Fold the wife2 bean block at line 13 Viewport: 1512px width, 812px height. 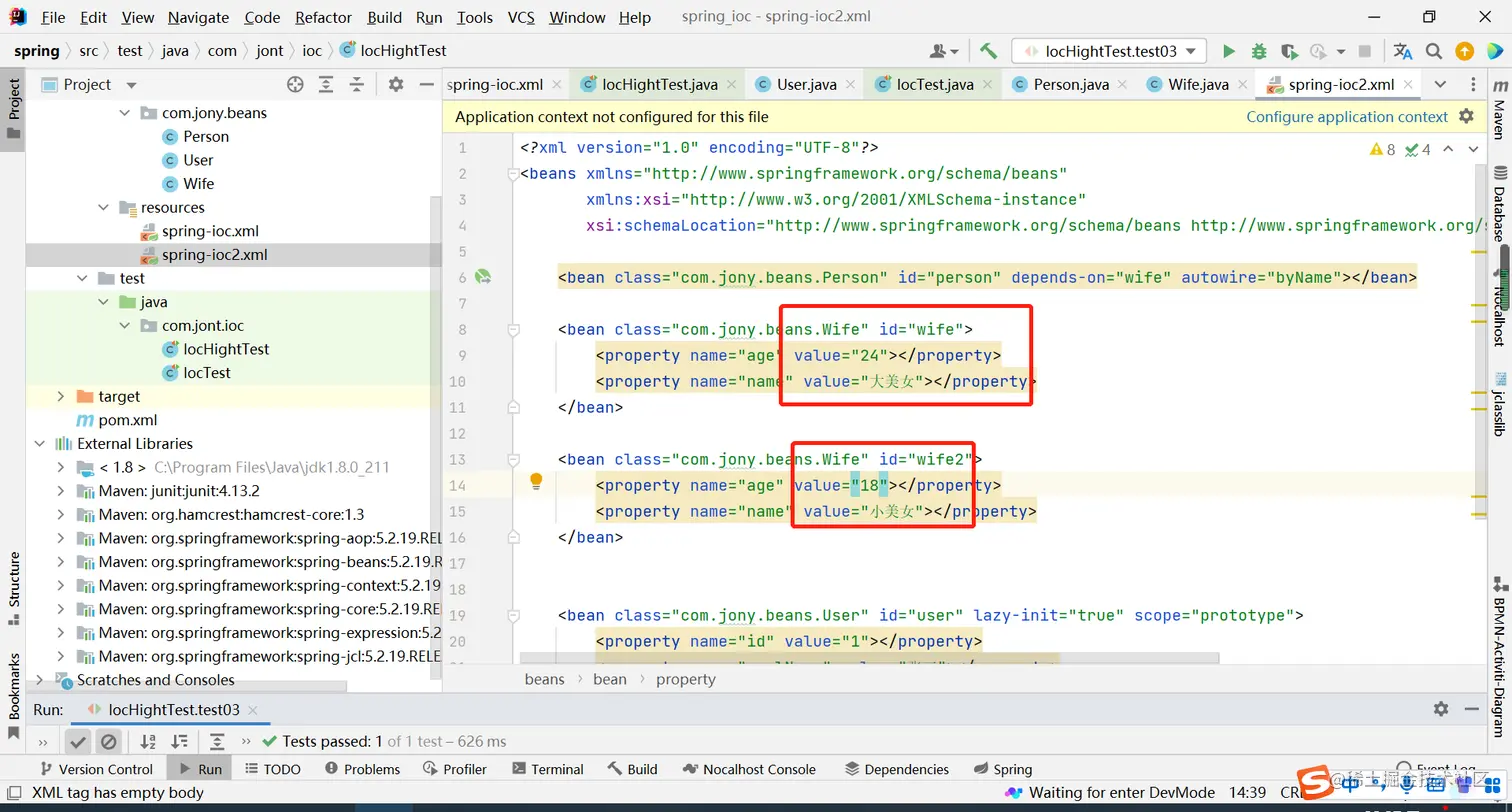click(x=513, y=459)
